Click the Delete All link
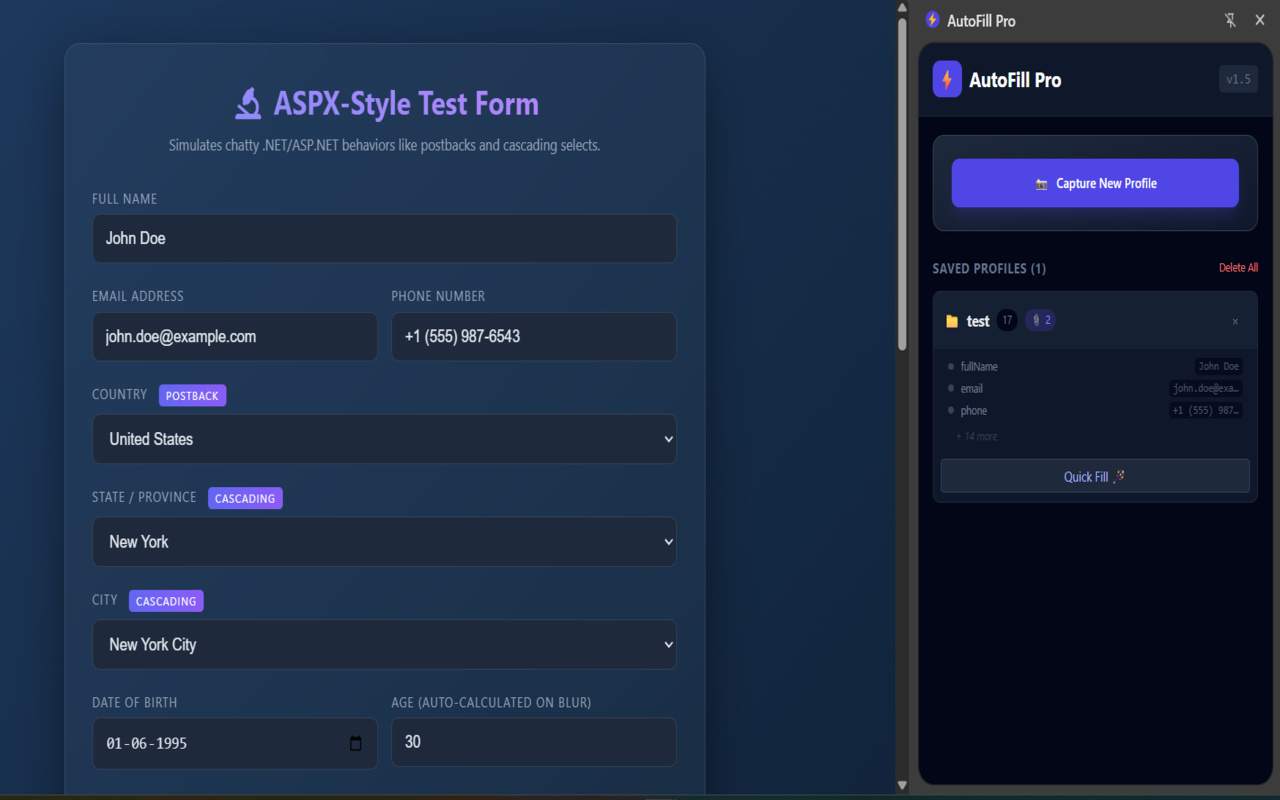 [1238, 268]
